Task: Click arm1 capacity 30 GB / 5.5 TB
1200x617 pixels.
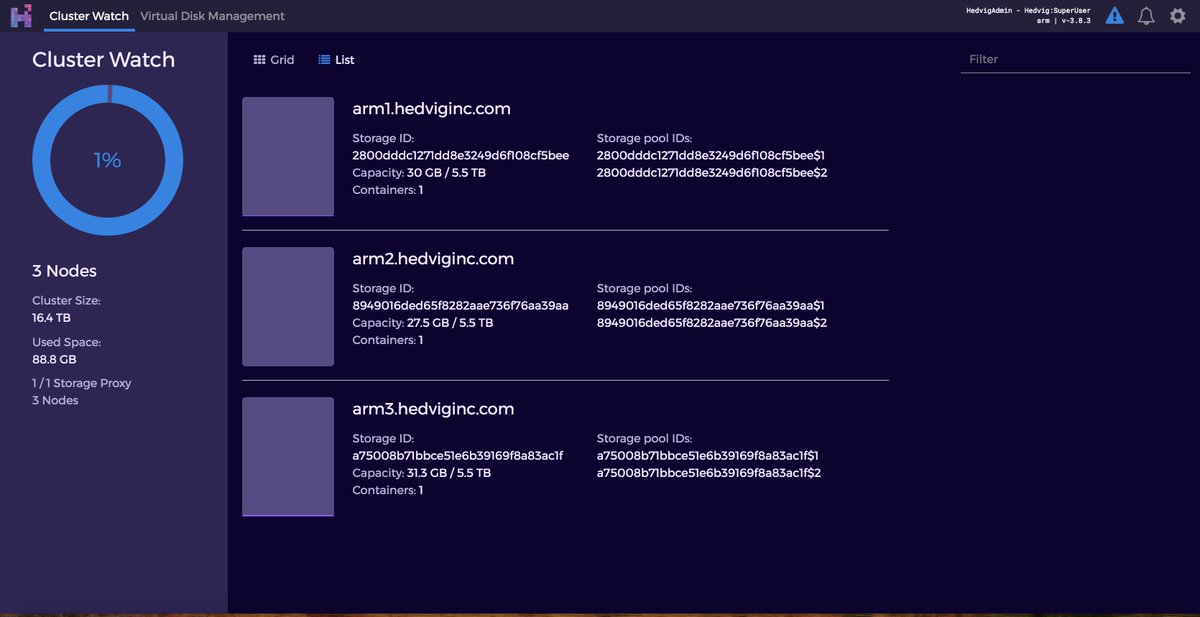Action: (446, 172)
